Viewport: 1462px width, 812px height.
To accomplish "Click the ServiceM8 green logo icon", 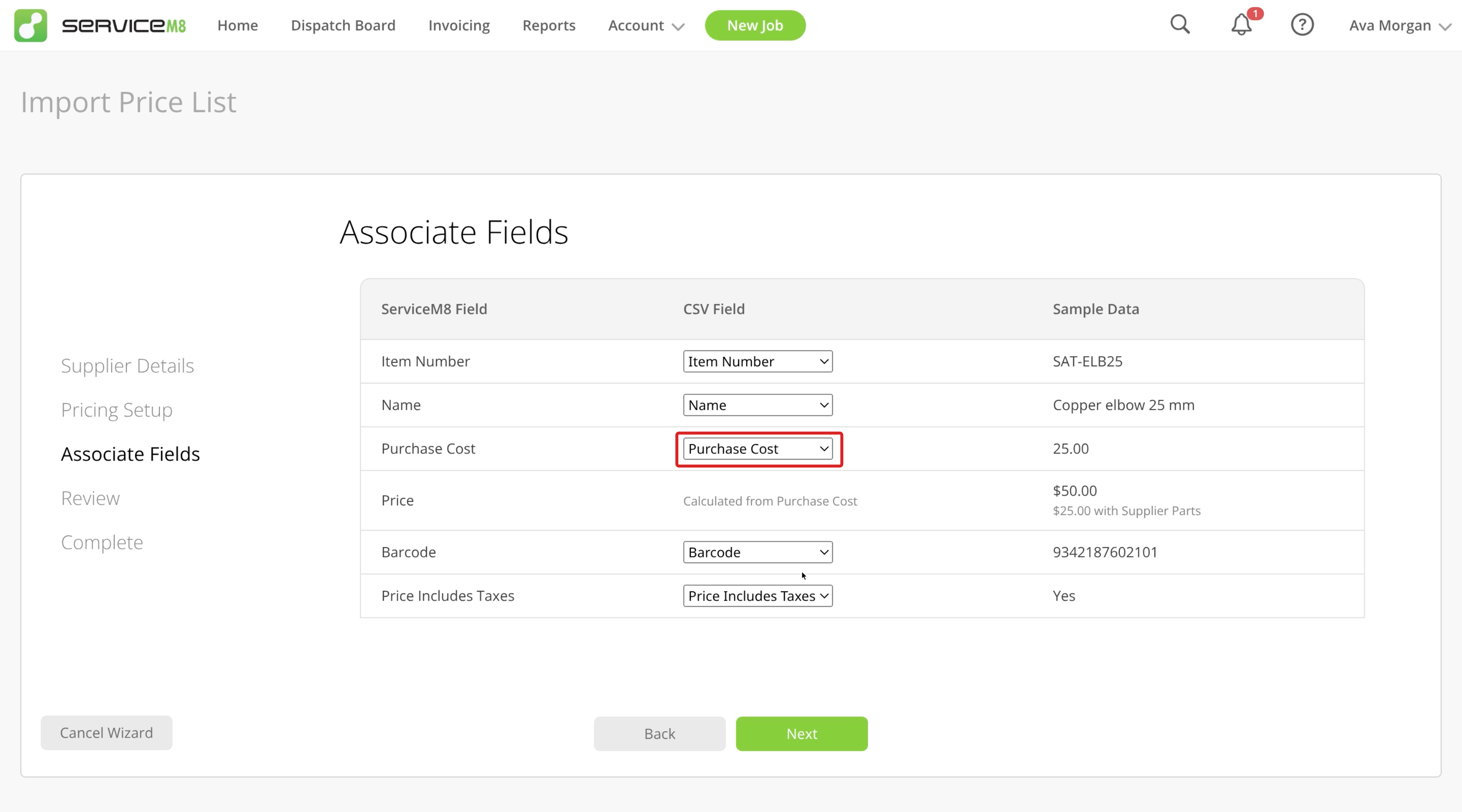I will point(30,25).
